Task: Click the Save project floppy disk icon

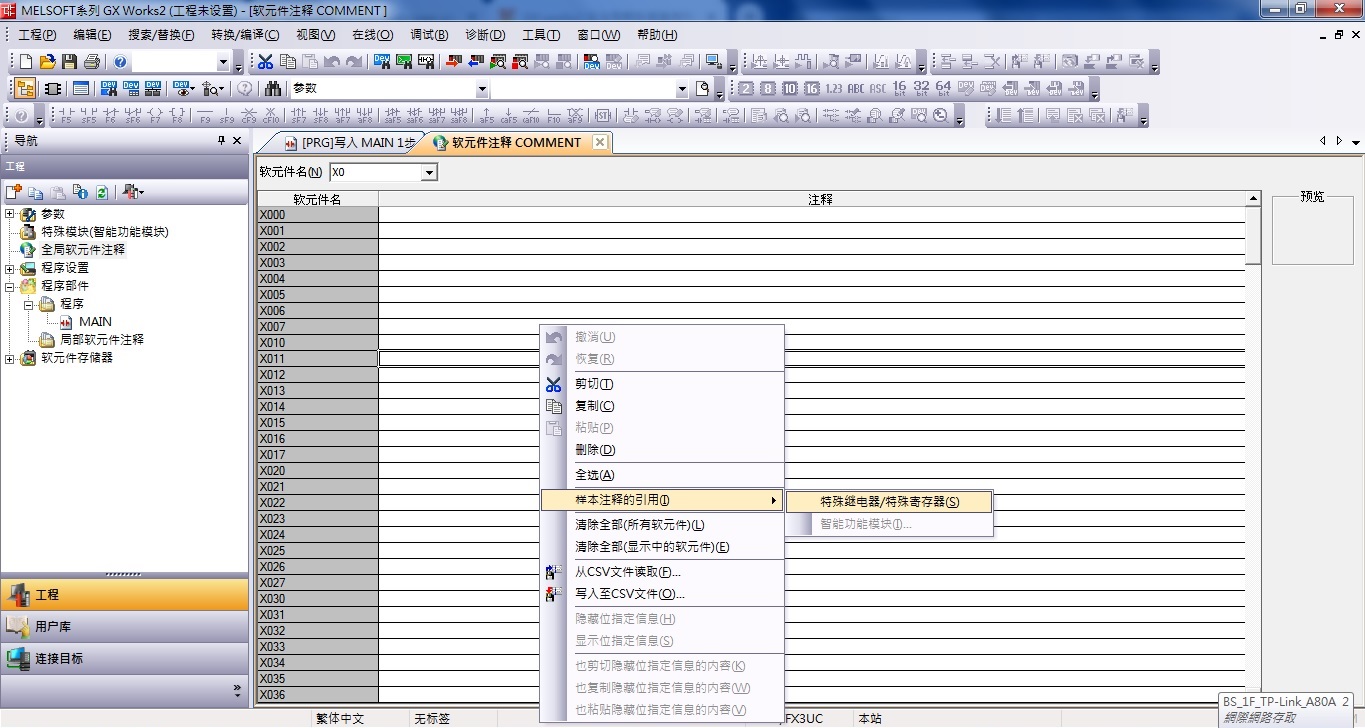Action: click(70, 62)
